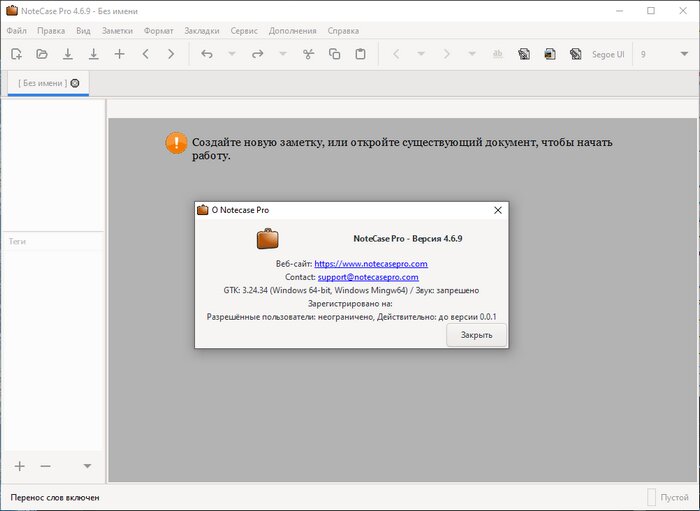The height and width of the screenshot is (511, 700).
Task: Minimize the NoteCase Pro main window
Action: (619, 11)
